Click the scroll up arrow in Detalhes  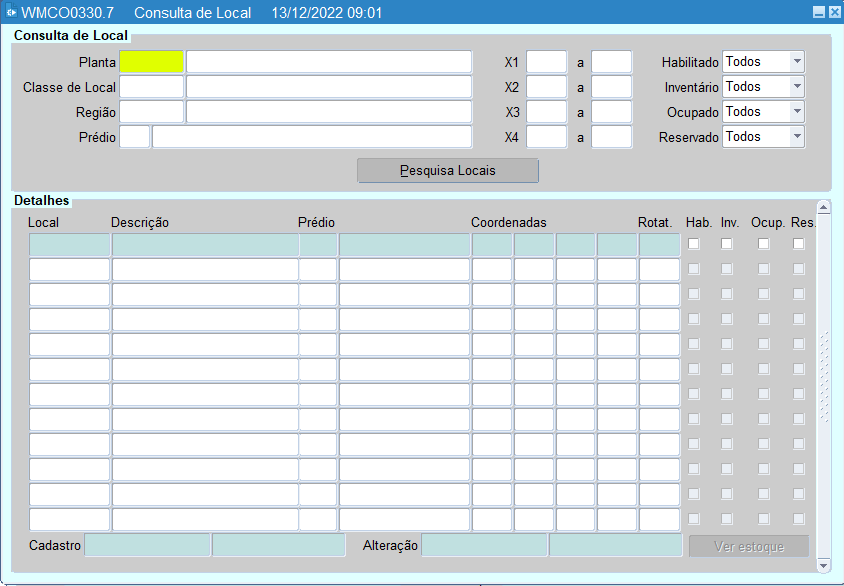point(824,207)
